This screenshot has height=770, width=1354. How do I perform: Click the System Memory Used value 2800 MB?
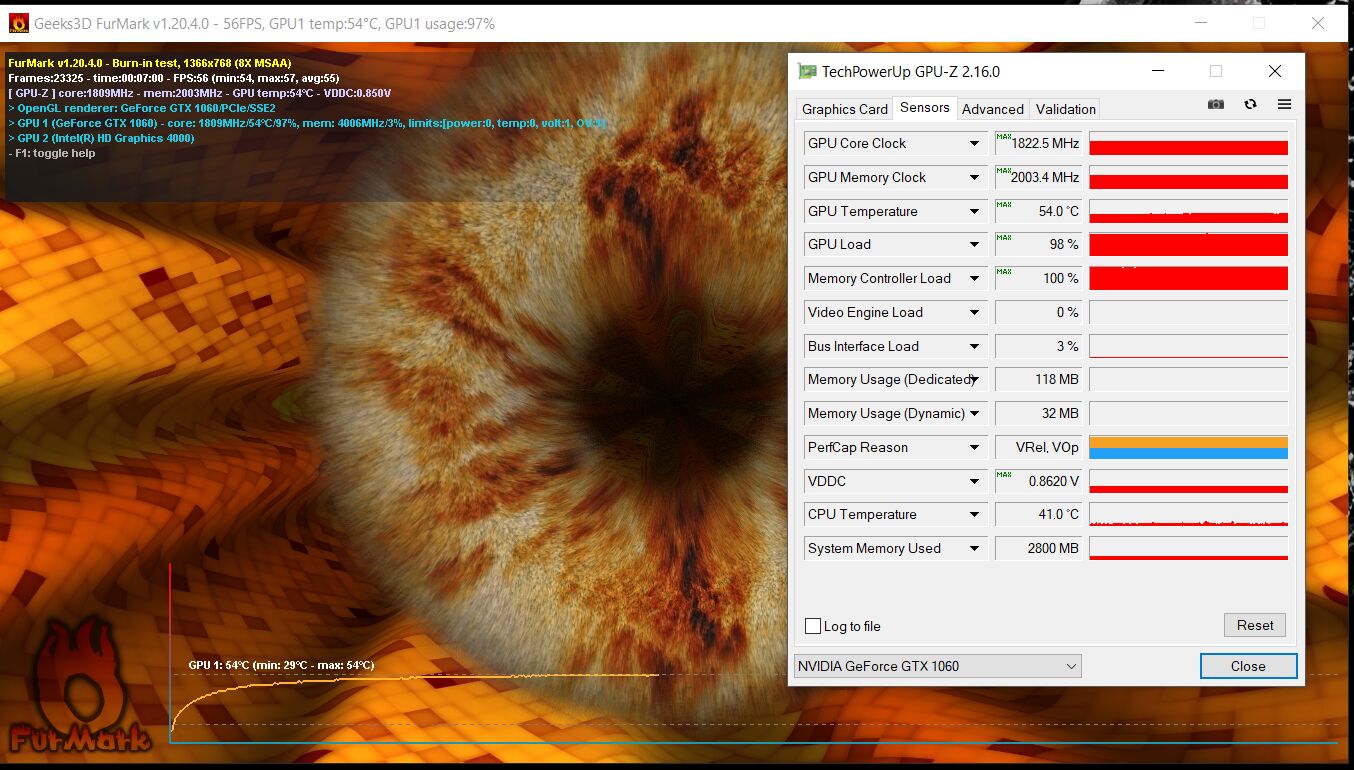(x=1038, y=548)
